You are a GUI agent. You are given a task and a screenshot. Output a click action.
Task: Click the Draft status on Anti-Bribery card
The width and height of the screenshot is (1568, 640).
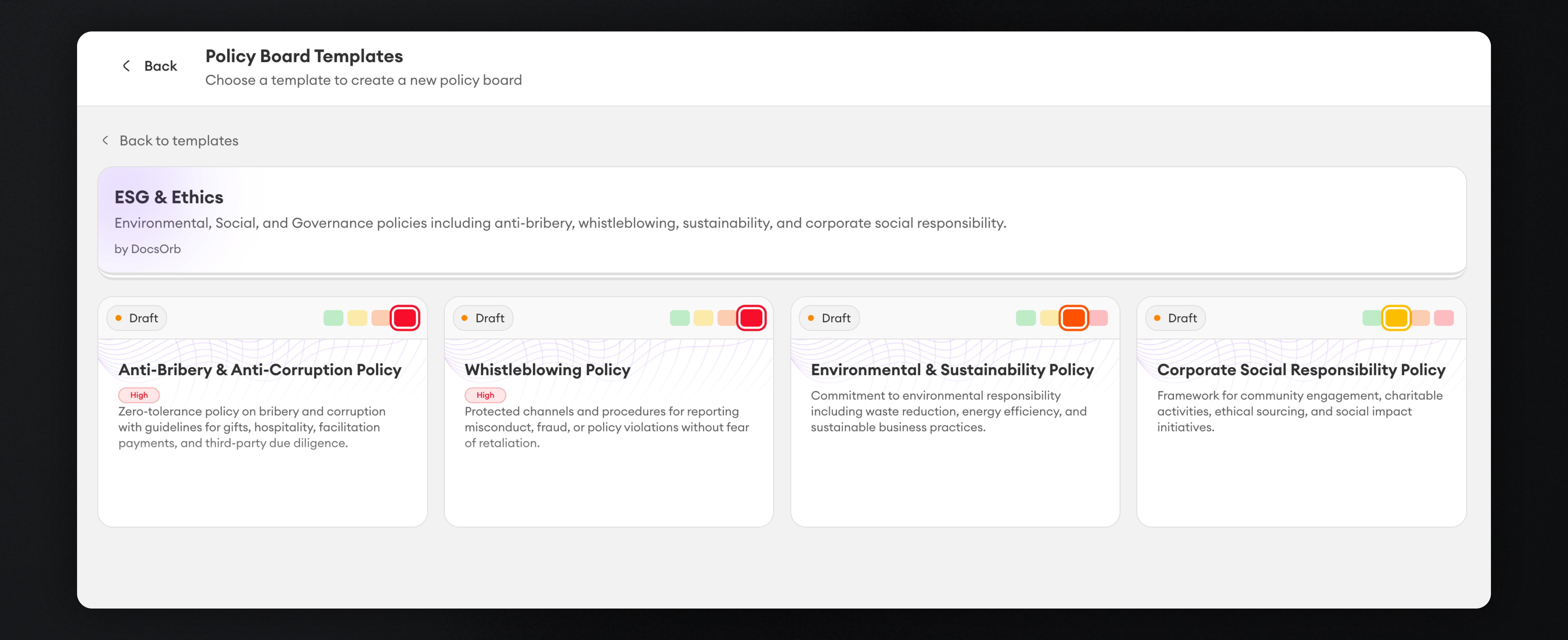(136, 318)
